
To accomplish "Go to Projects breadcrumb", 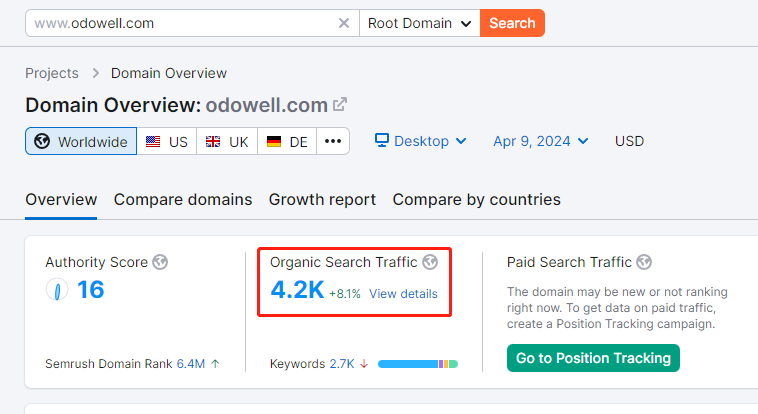I will 52,73.
